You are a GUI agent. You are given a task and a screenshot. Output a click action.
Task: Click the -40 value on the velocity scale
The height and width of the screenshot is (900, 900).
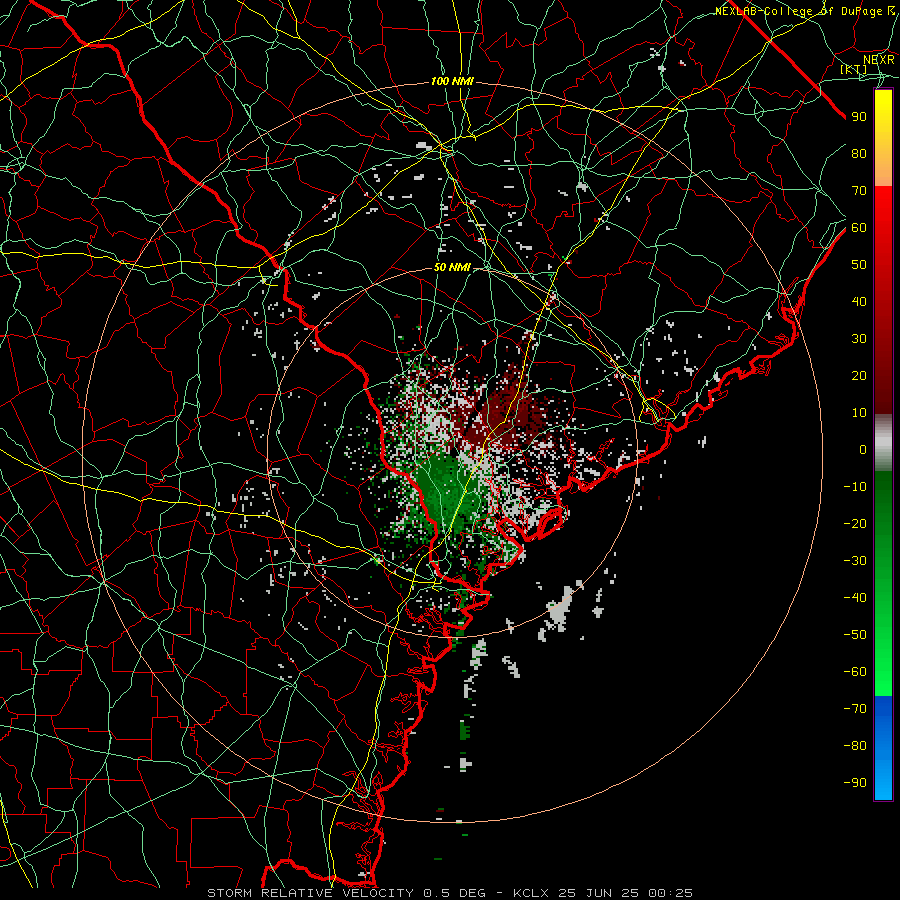click(x=855, y=598)
